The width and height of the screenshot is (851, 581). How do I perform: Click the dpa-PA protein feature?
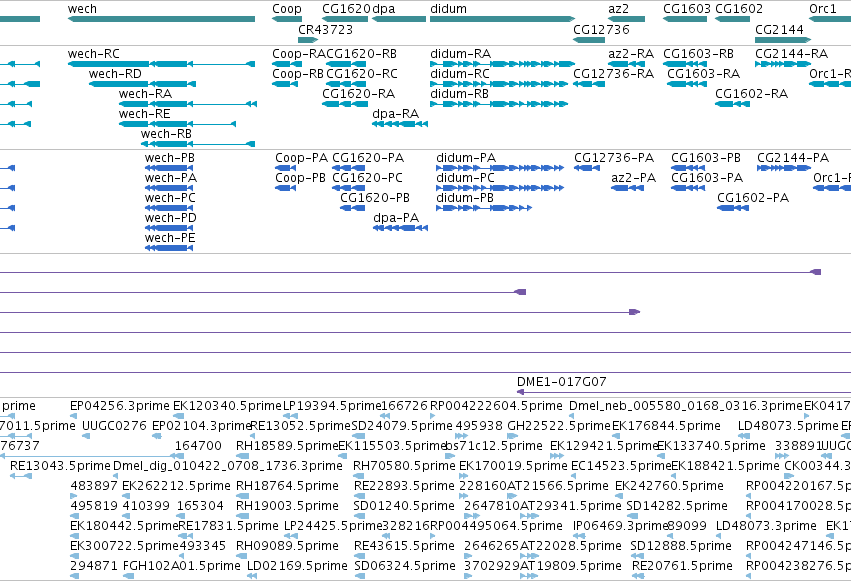point(401,228)
